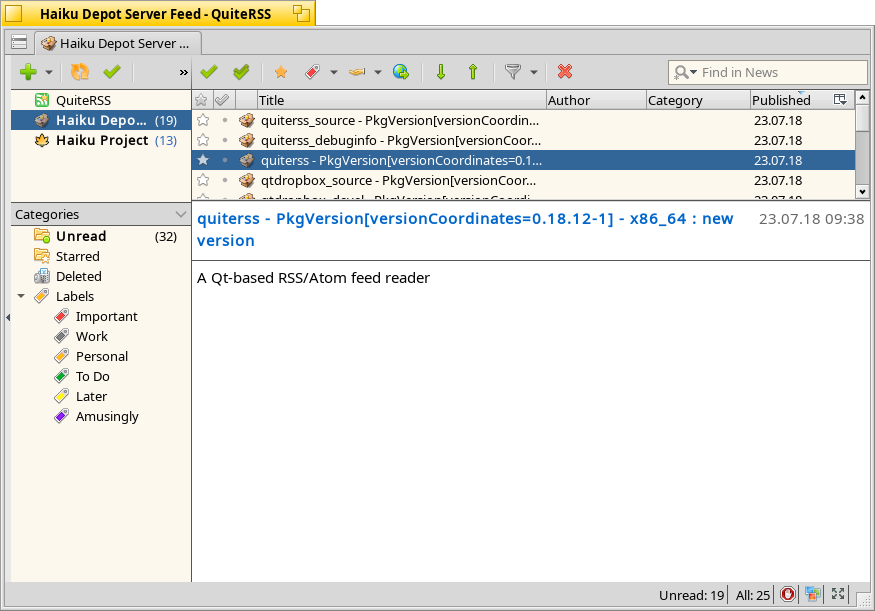Toggle star on quiterss_source row
Image resolution: width=875 pixels, height=611 pixels.
[203, 121]
